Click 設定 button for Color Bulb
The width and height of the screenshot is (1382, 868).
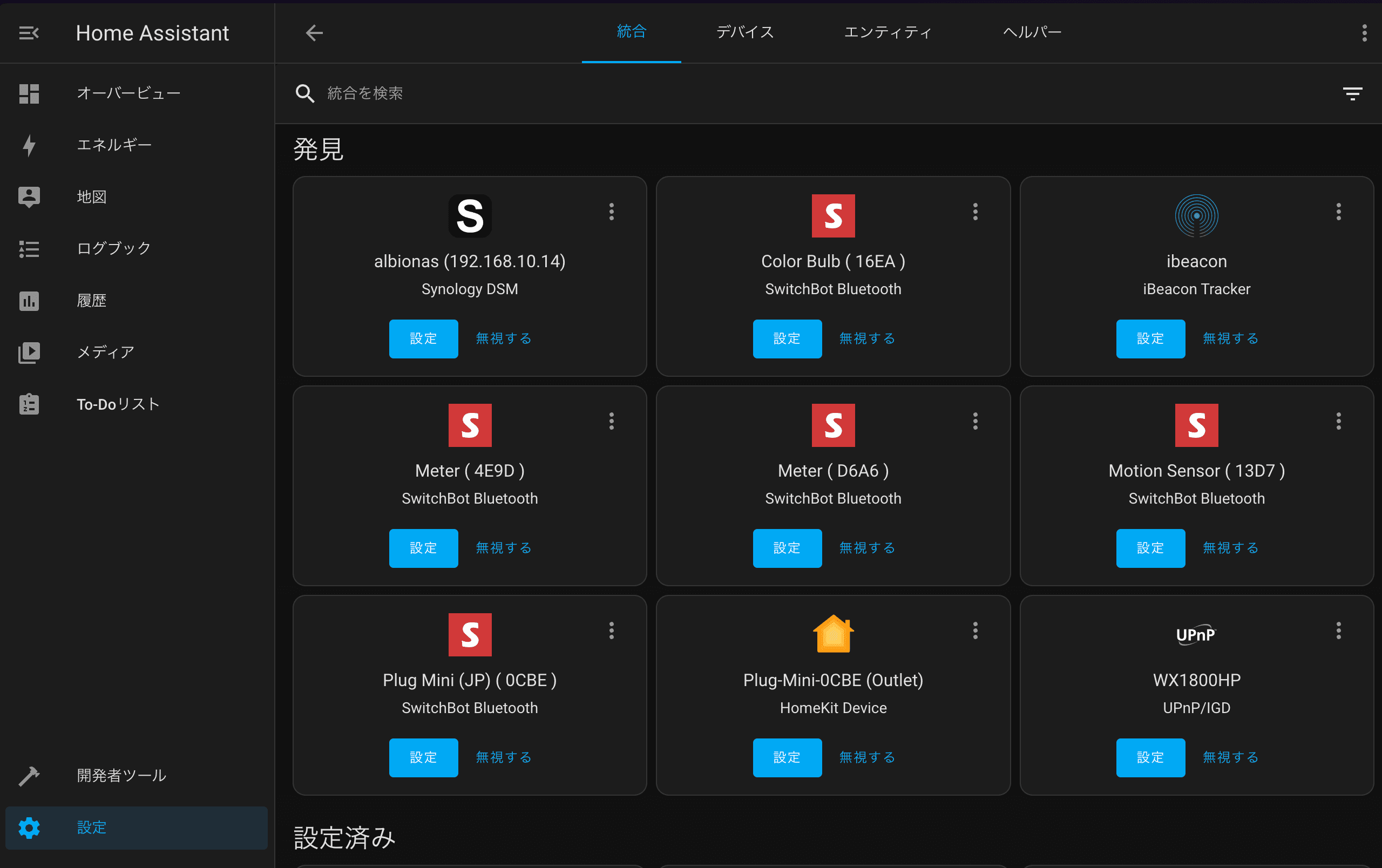click(x=787, y=338)
